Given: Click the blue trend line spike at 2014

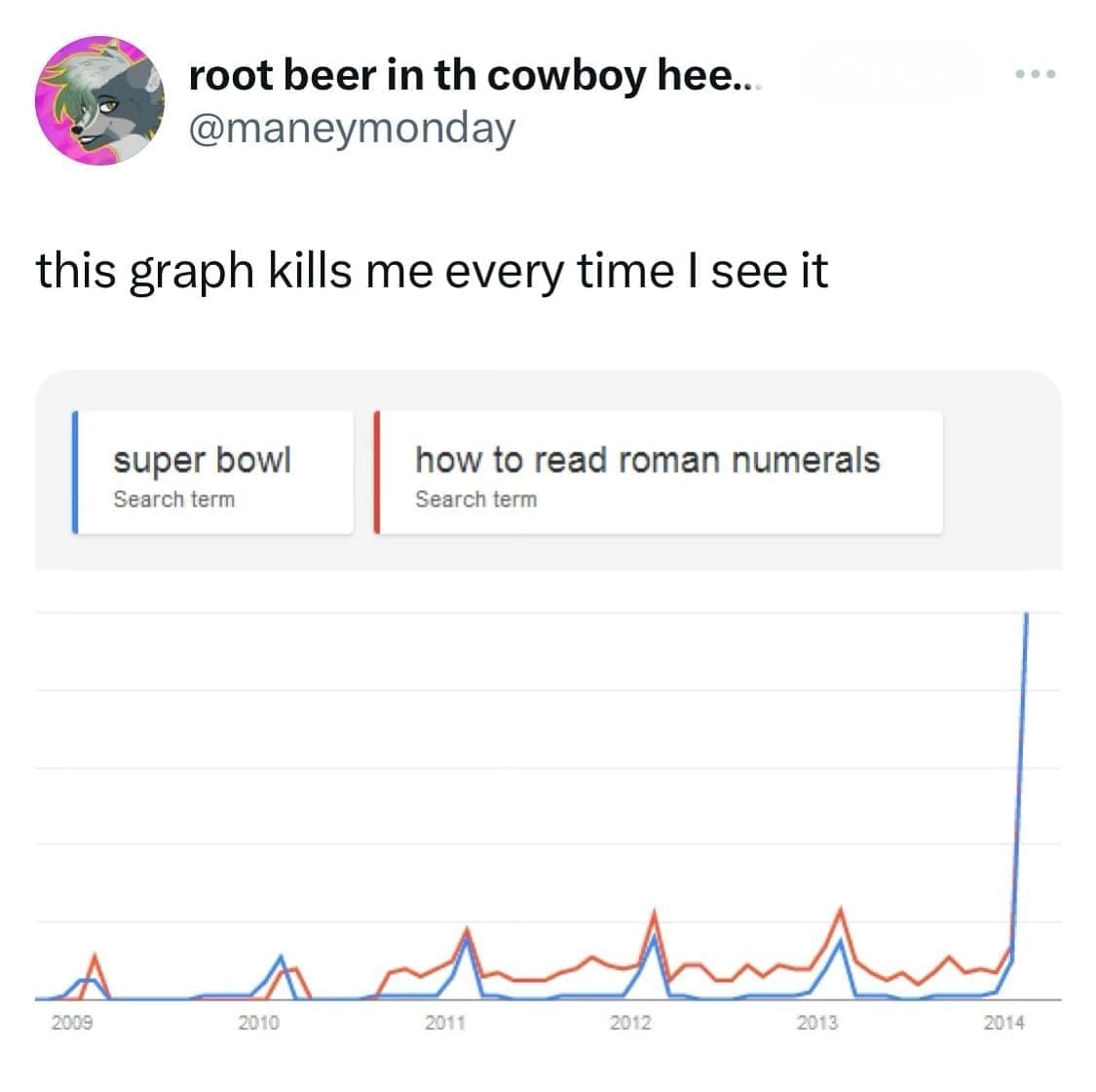Looking at the screenshot, I should pos(1026,682).
